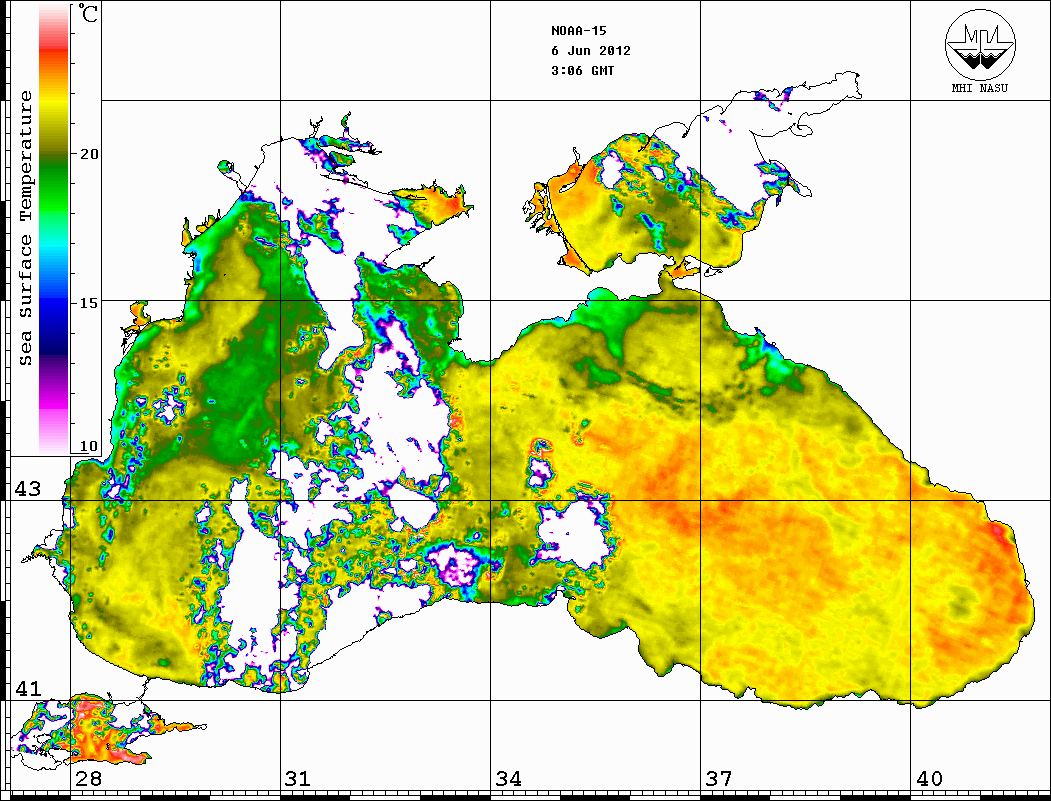This screenshot has height=801, width=1051.
Task: Click latitude label 43
Action: (27, 489)
